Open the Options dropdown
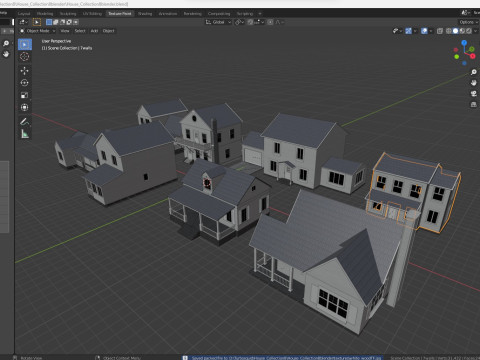This screenshot has height=360, width=480. 468,22
